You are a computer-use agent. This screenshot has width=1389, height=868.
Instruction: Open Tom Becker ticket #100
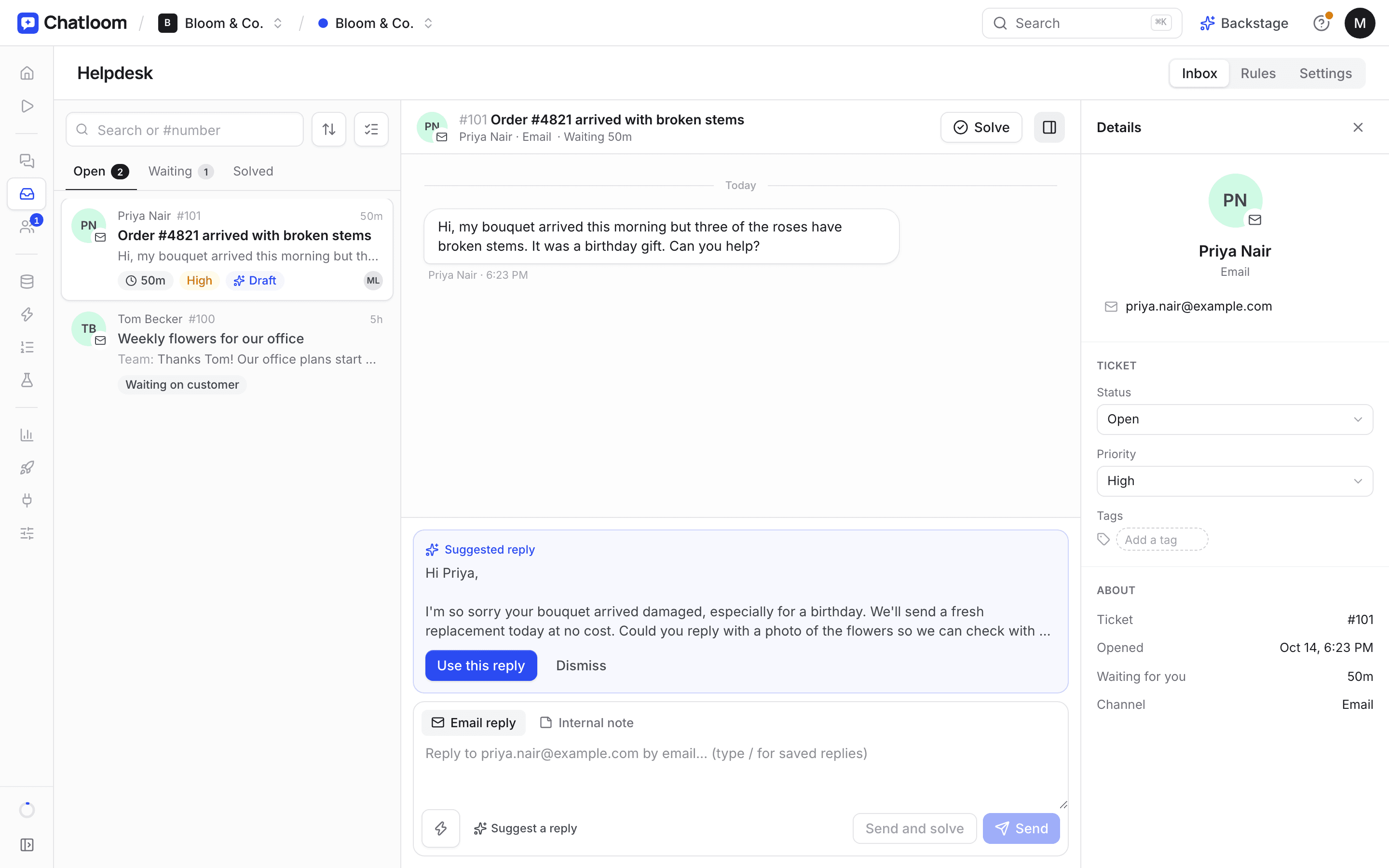227,353
